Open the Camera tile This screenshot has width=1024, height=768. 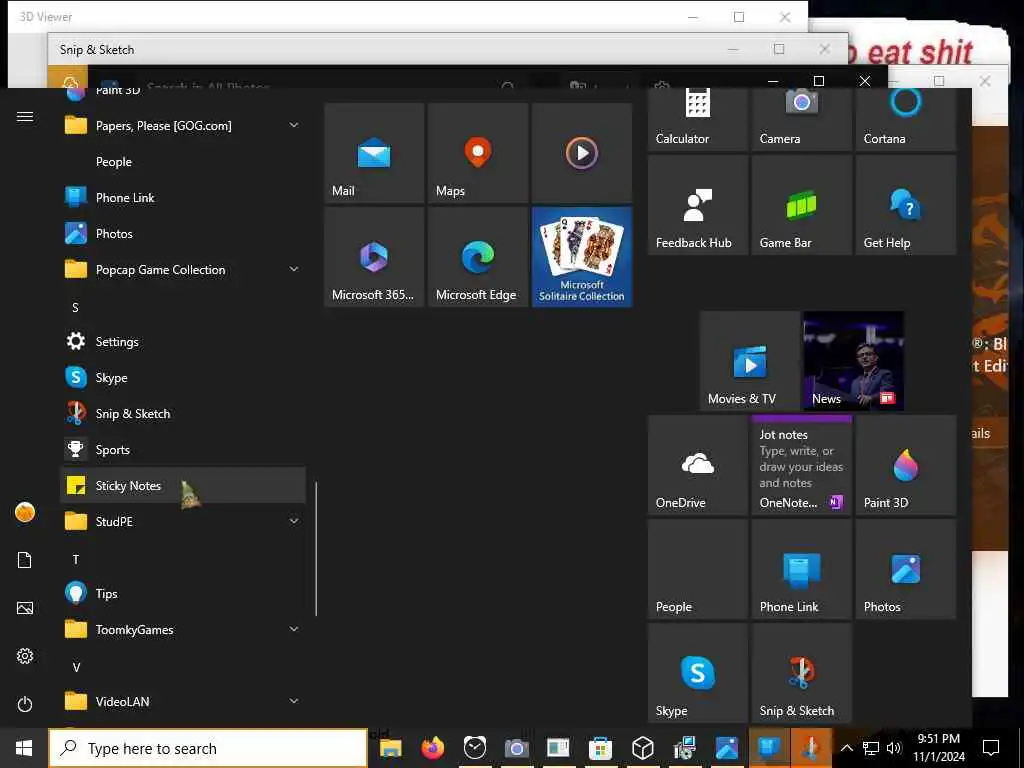pyautogui.click(x=801, y=120)
